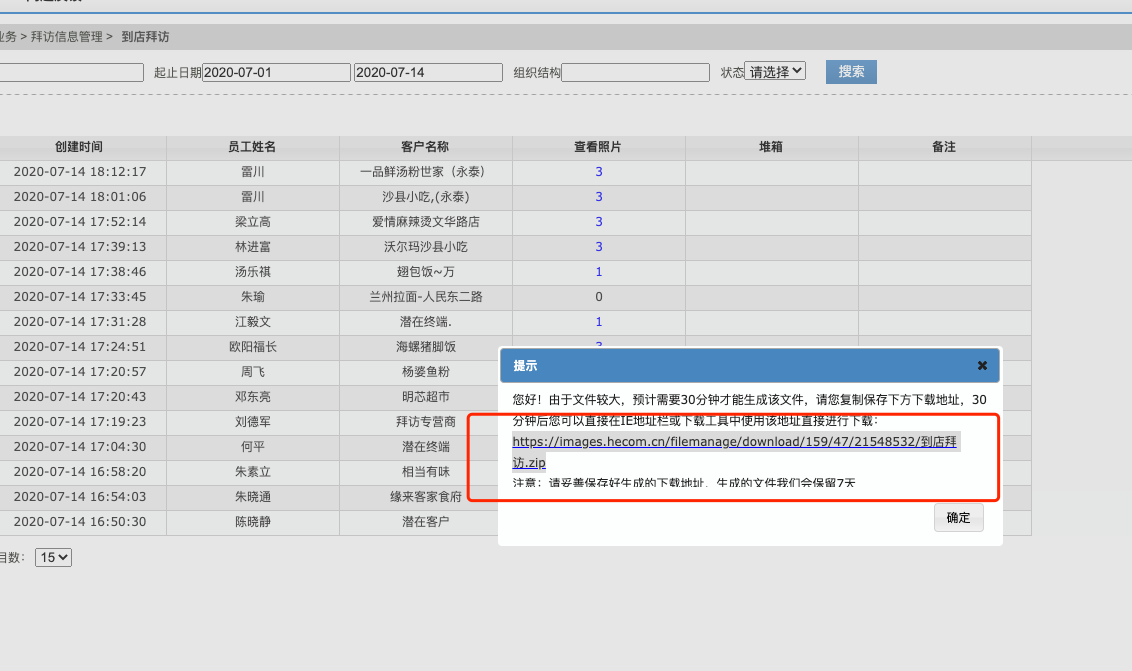1132x671 pixels.
Task: Close the 提示 dialog with the X icon
Action: [982, 366]
